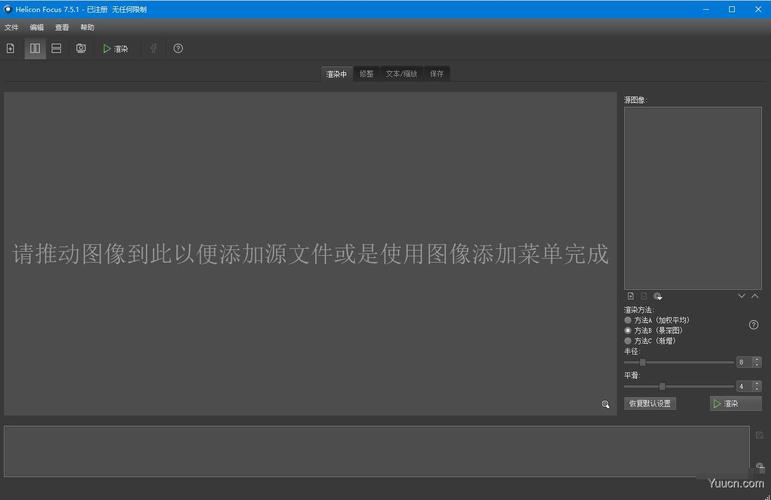Move selection up with chevron-up arrow

coord(755,296)
